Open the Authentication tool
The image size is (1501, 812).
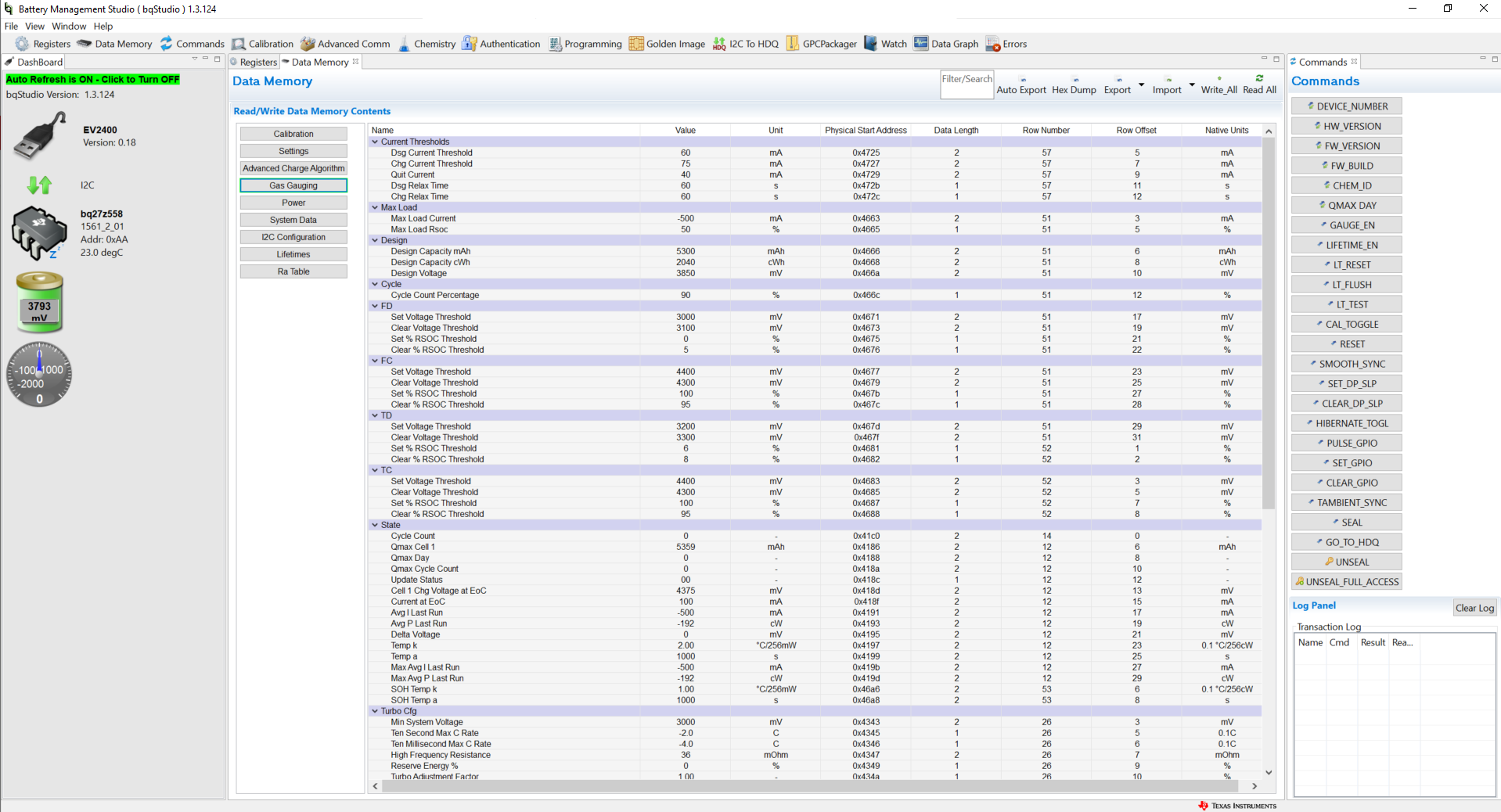point(509,44)
